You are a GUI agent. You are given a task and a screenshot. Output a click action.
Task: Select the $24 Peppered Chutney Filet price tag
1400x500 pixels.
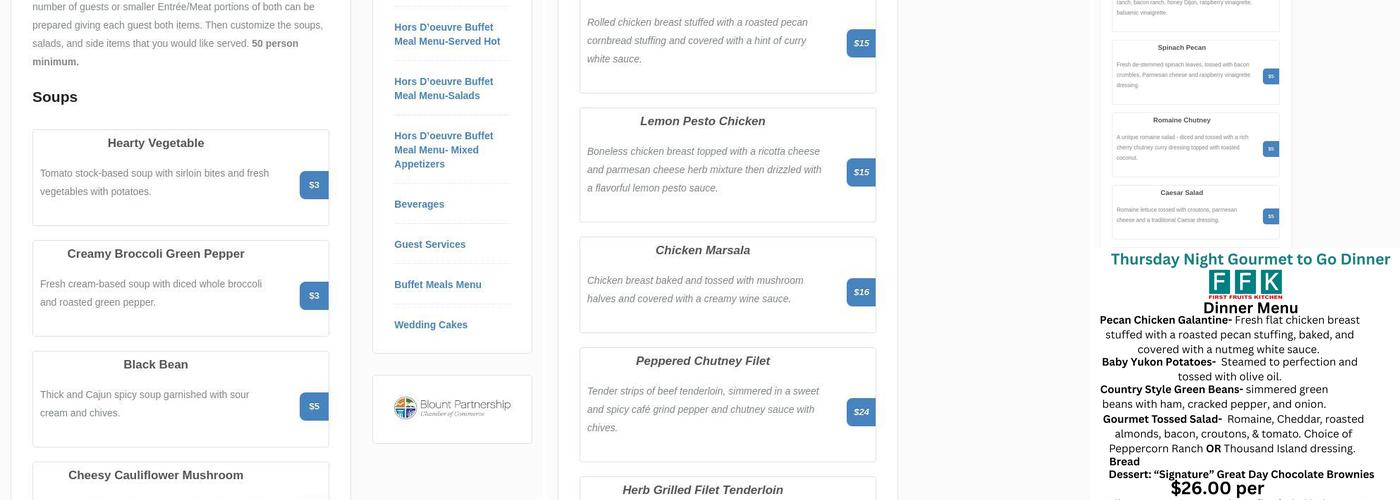tap(861, 412)
